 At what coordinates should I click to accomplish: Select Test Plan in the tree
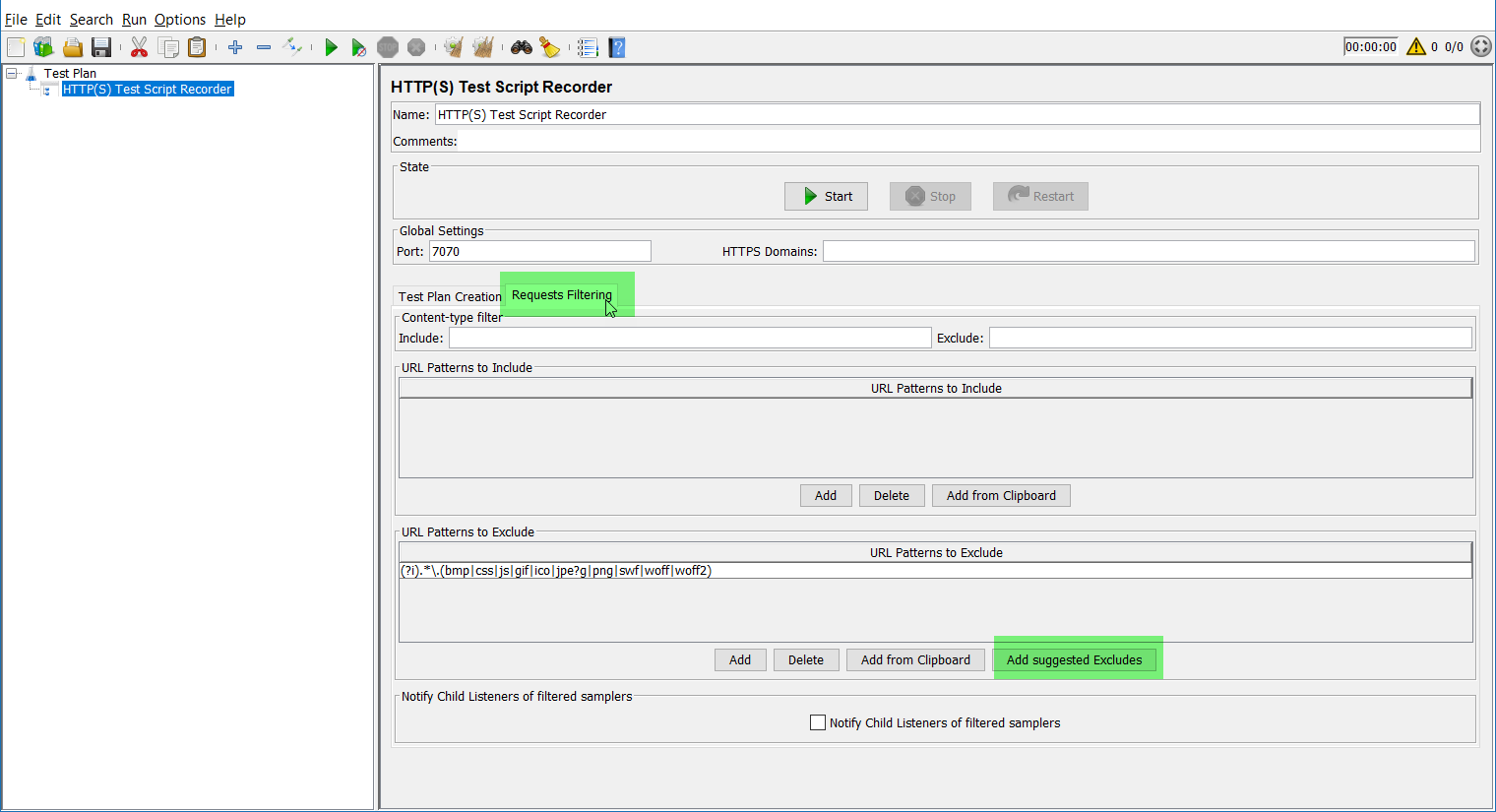(x=70, y=73)
